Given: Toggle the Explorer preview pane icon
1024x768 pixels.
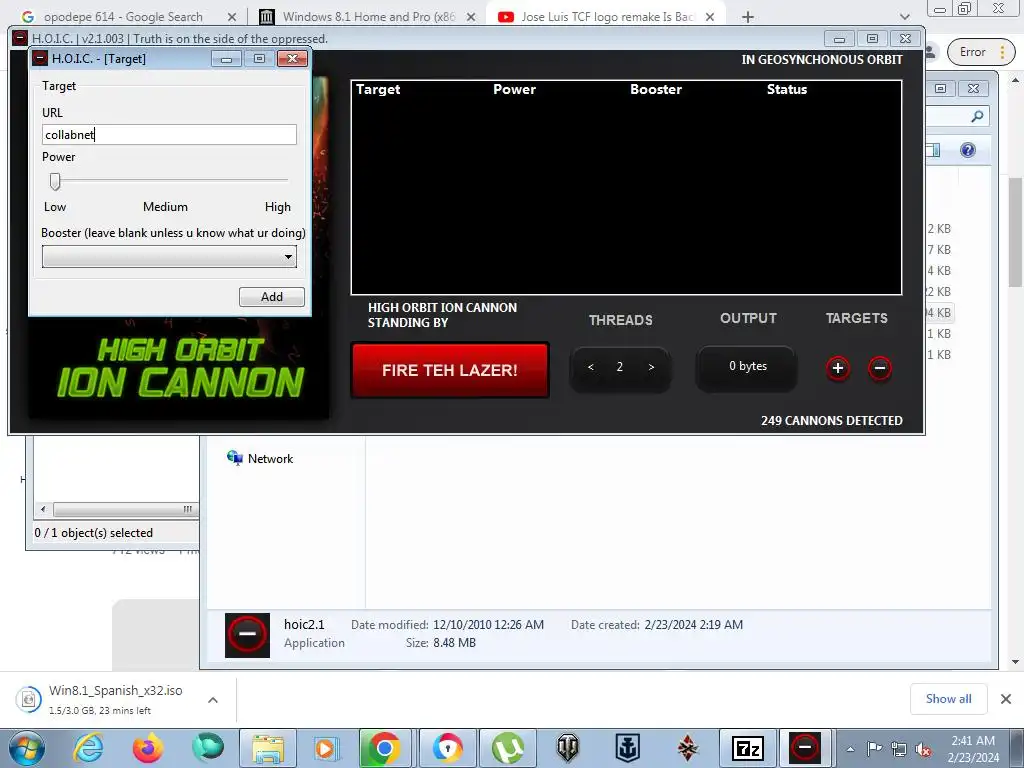Looking at the screenshot, I should click(x=933, y=150).
